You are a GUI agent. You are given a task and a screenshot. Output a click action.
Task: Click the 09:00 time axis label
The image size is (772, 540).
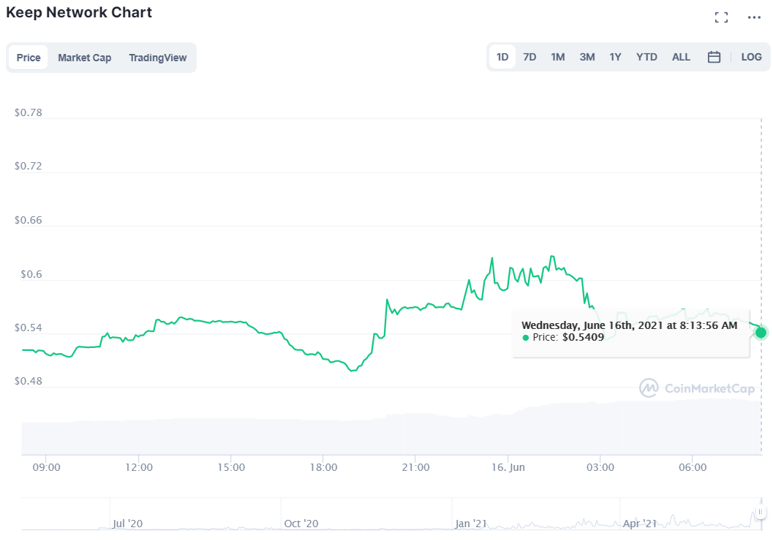click(x=46, y=467)
